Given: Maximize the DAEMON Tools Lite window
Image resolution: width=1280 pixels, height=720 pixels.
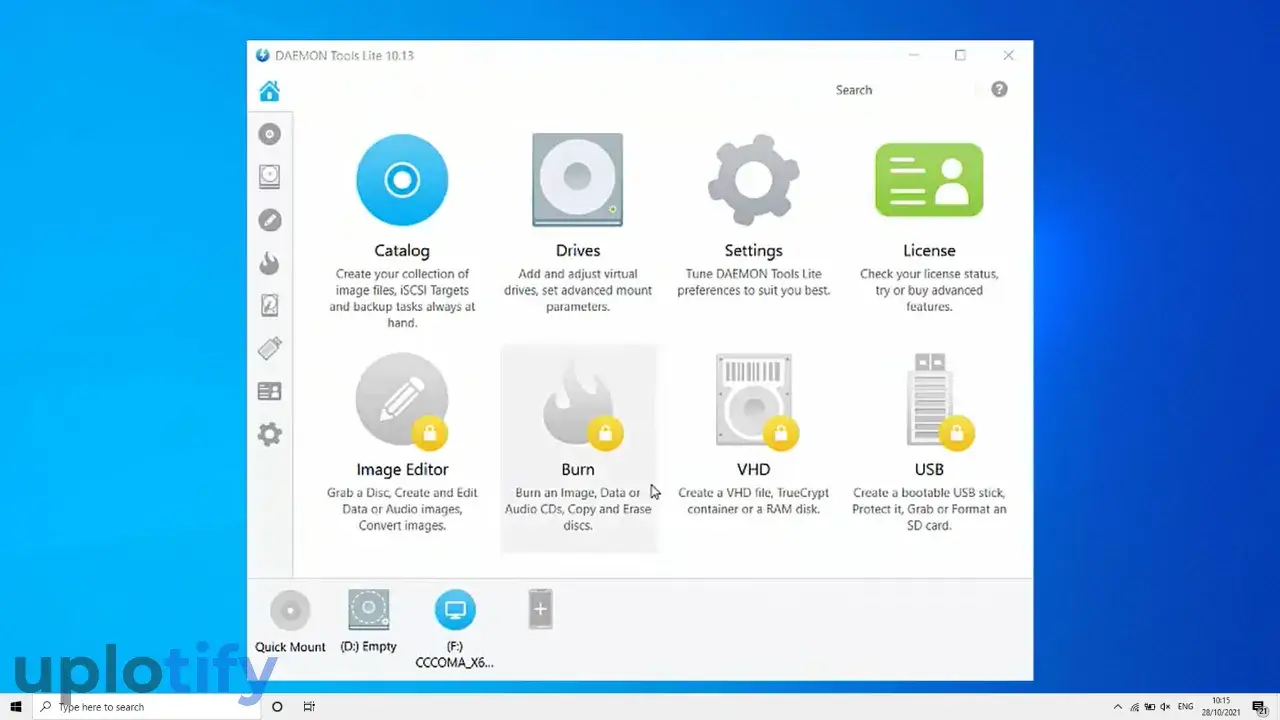Looking at the screenshot, I should [960, 55].
